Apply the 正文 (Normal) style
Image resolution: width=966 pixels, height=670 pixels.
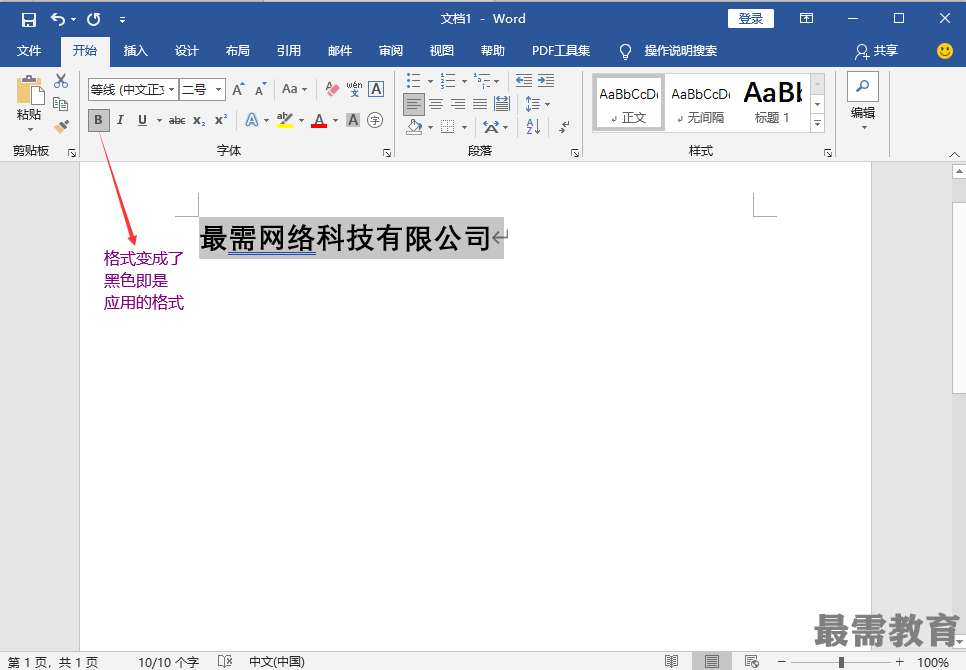click(x=628, y=102)
